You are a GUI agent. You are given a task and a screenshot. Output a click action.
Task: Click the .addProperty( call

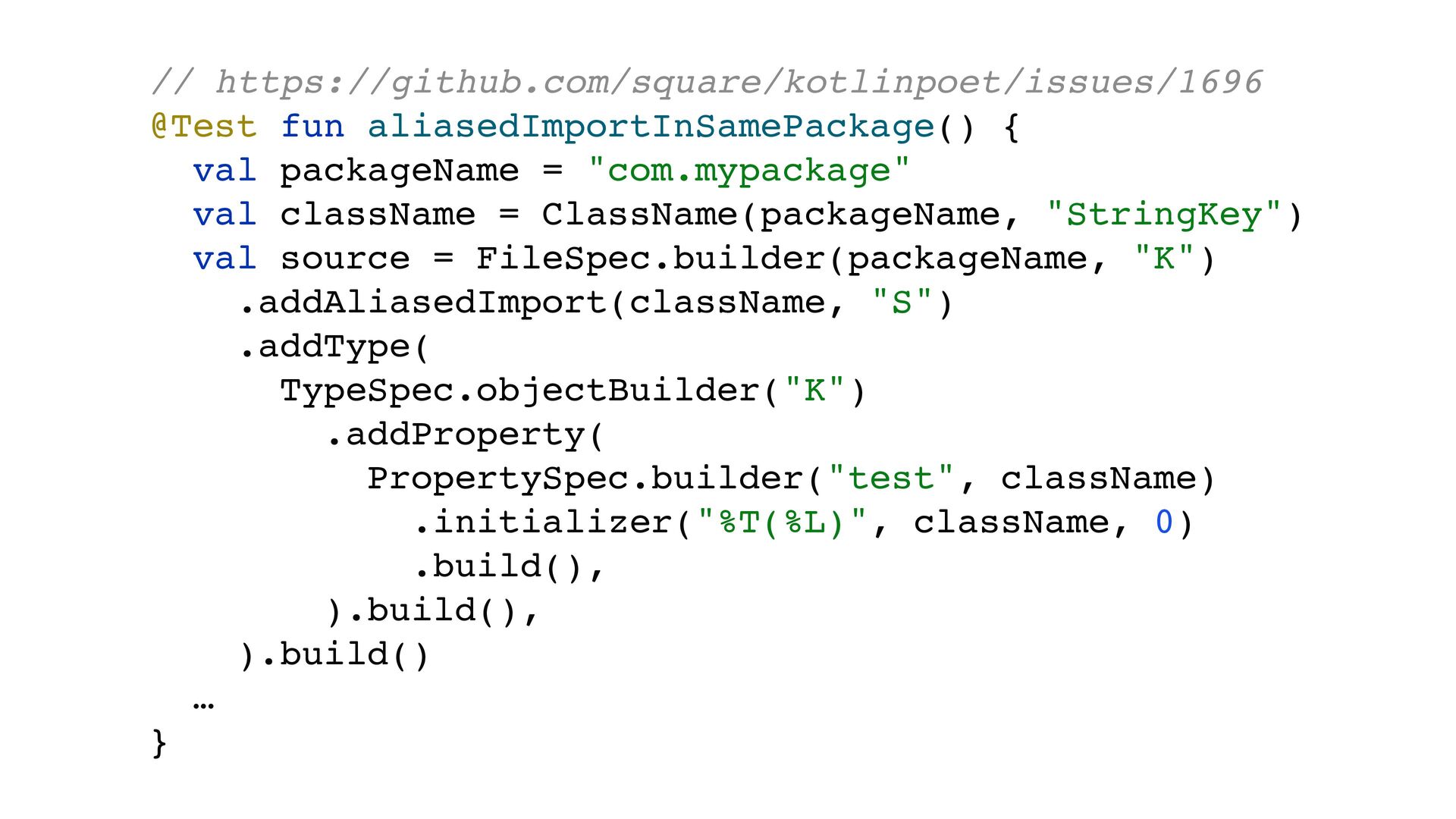point(465,435)
